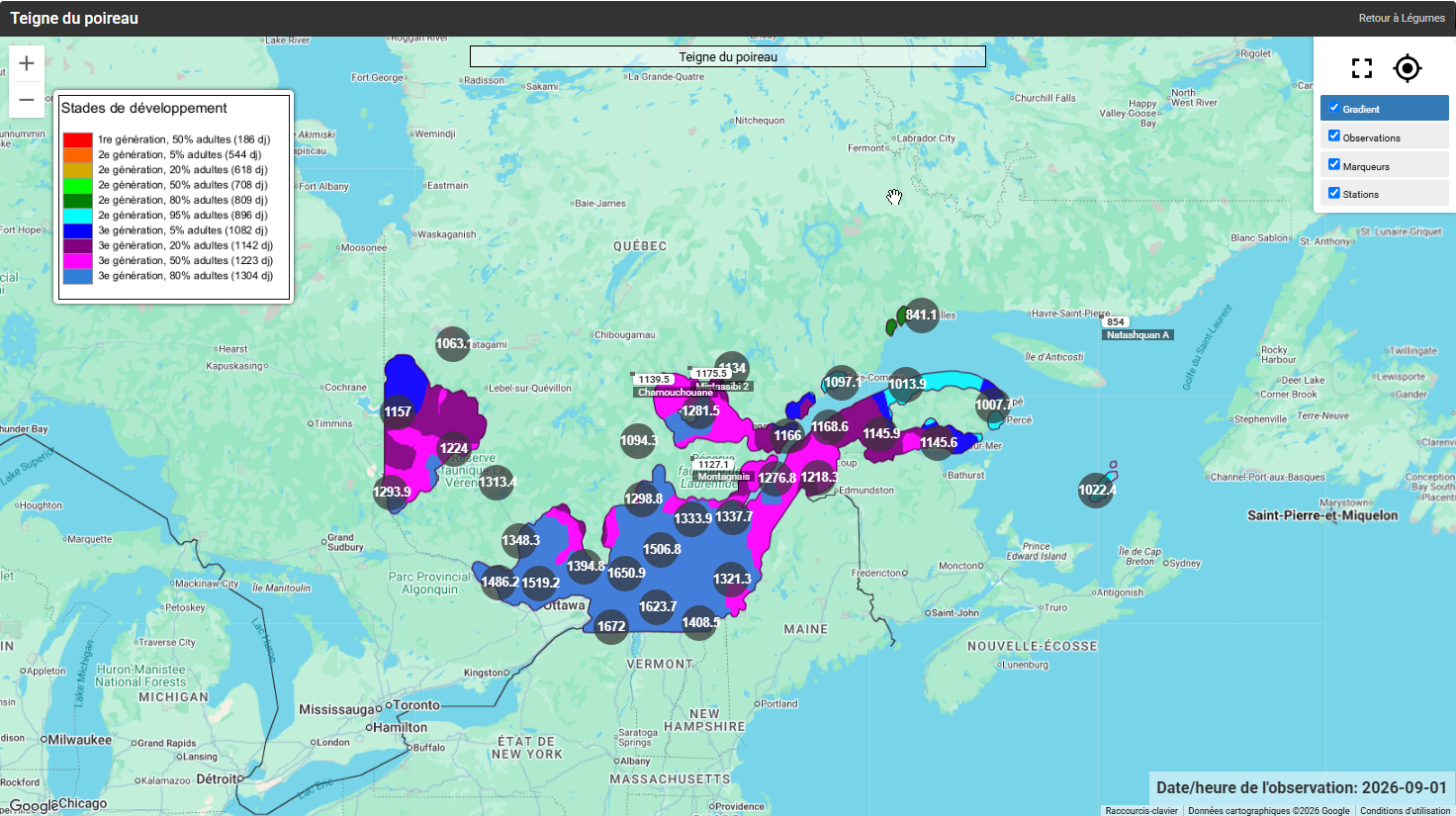Select the 1672 station marker
The image size is (1456, 816).
point(611,626)
